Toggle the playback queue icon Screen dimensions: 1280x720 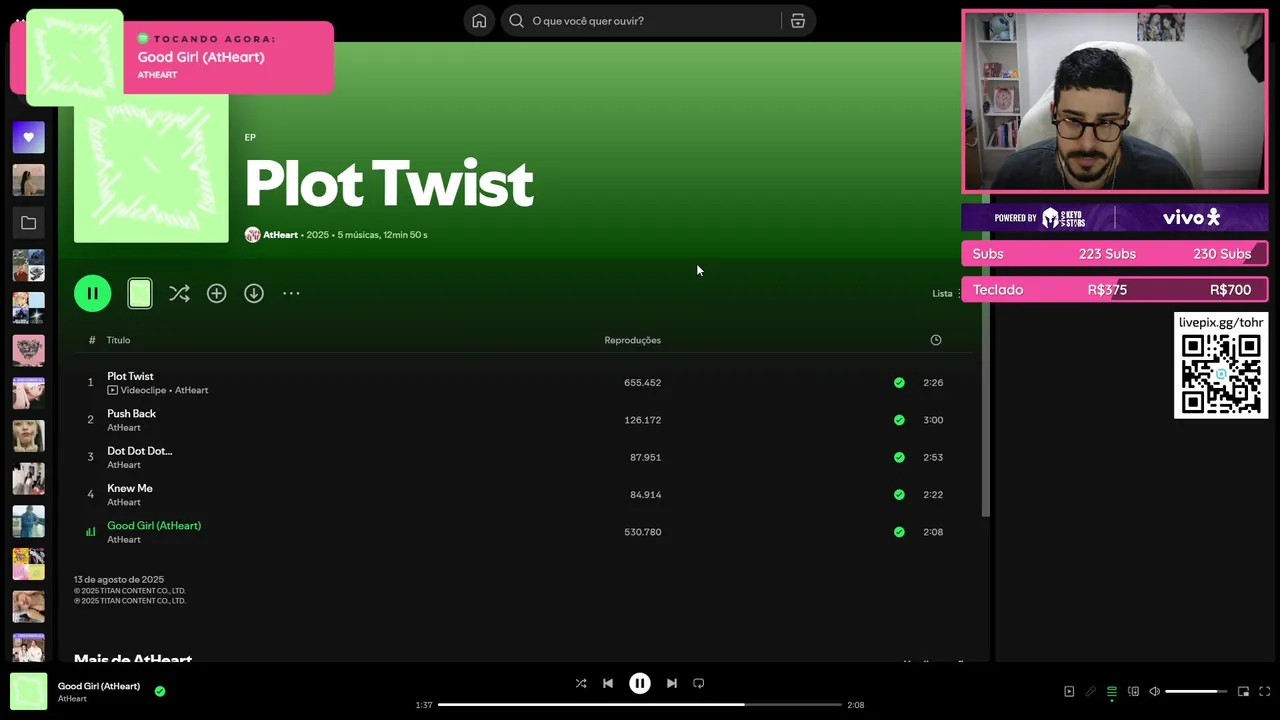[1111, 691]
